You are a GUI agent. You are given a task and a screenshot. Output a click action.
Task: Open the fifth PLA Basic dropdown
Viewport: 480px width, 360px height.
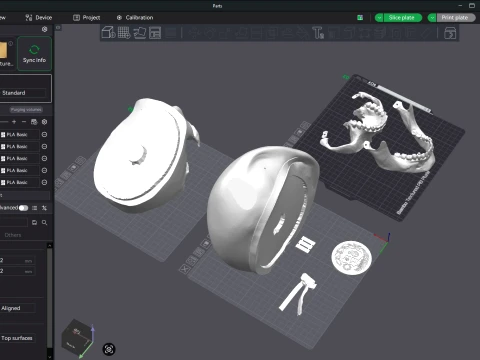[x=20, y=182]
